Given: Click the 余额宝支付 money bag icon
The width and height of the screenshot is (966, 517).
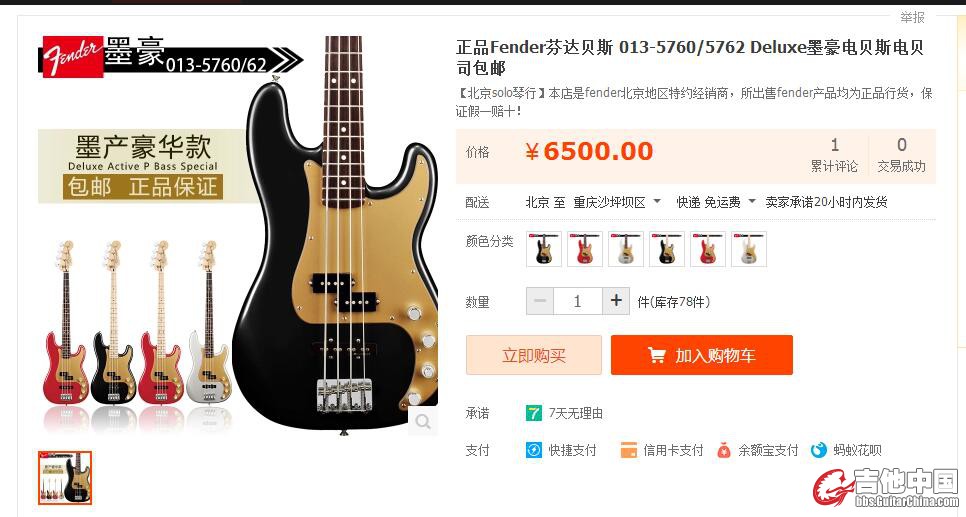Looking at the screenshot, I should (x=724, y=450).
